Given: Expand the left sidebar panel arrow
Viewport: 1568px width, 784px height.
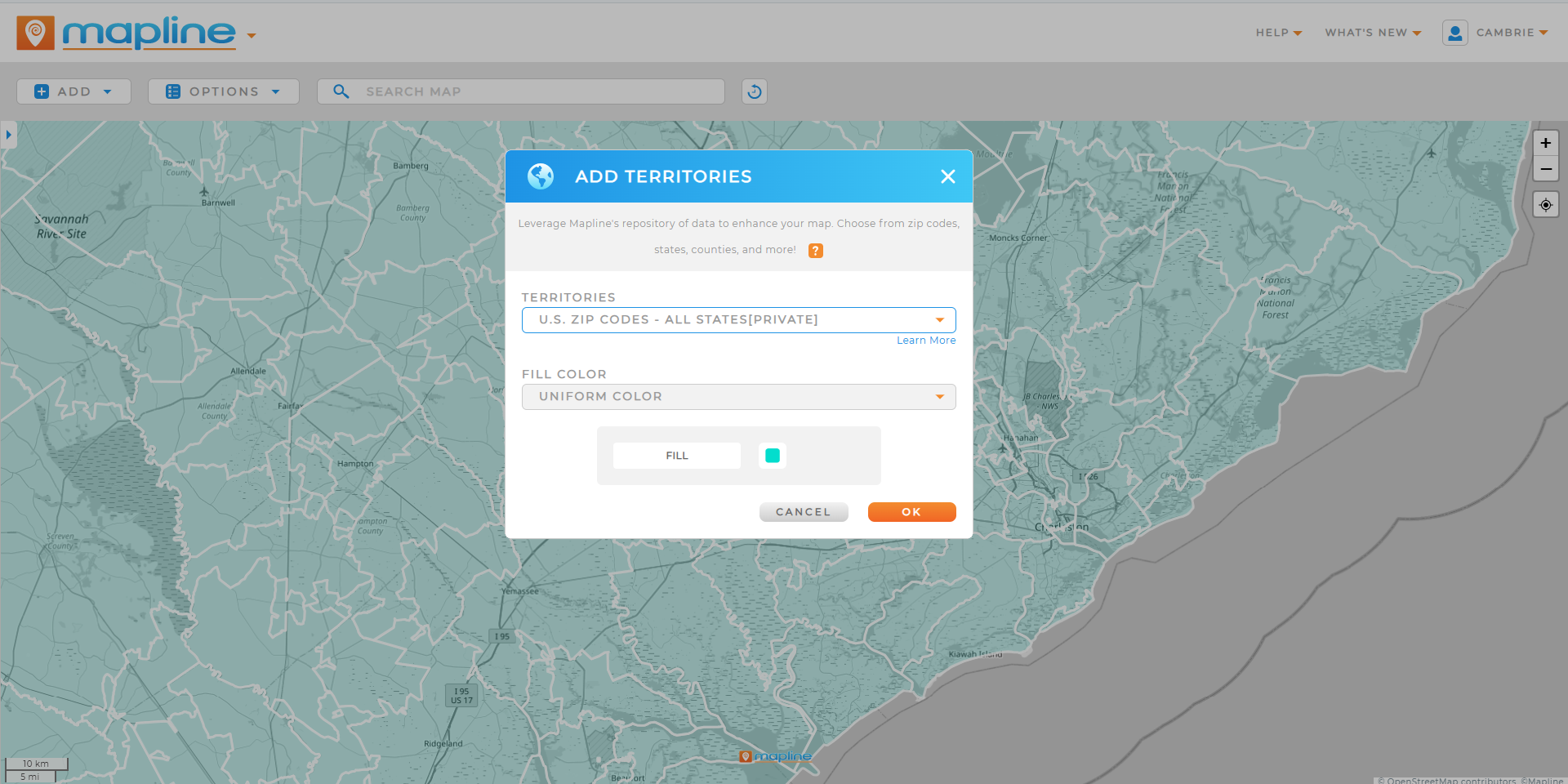Looking at the screenshot, I should point(8,135).
